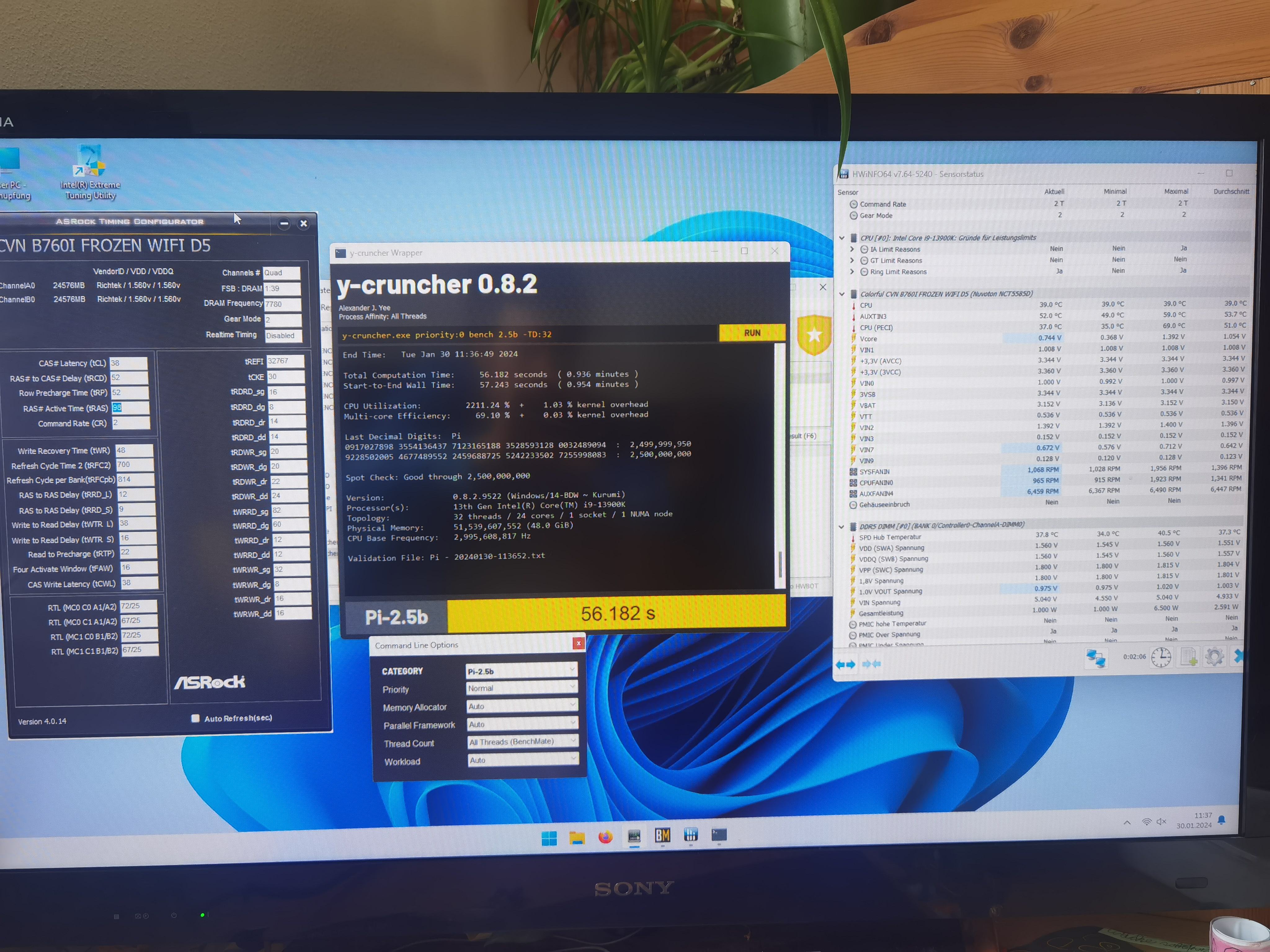Click the HWiNFO network computers icon
The height and width of the screenshot is (952, 1270).
(1095, 659)
